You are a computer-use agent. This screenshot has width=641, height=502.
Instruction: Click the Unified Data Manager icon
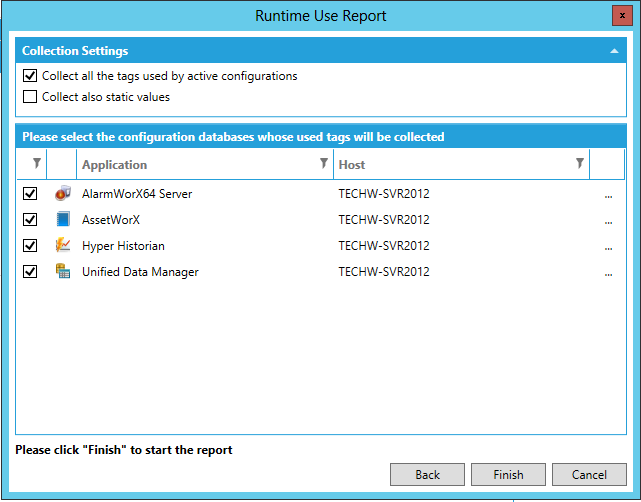tap(62, 272)
